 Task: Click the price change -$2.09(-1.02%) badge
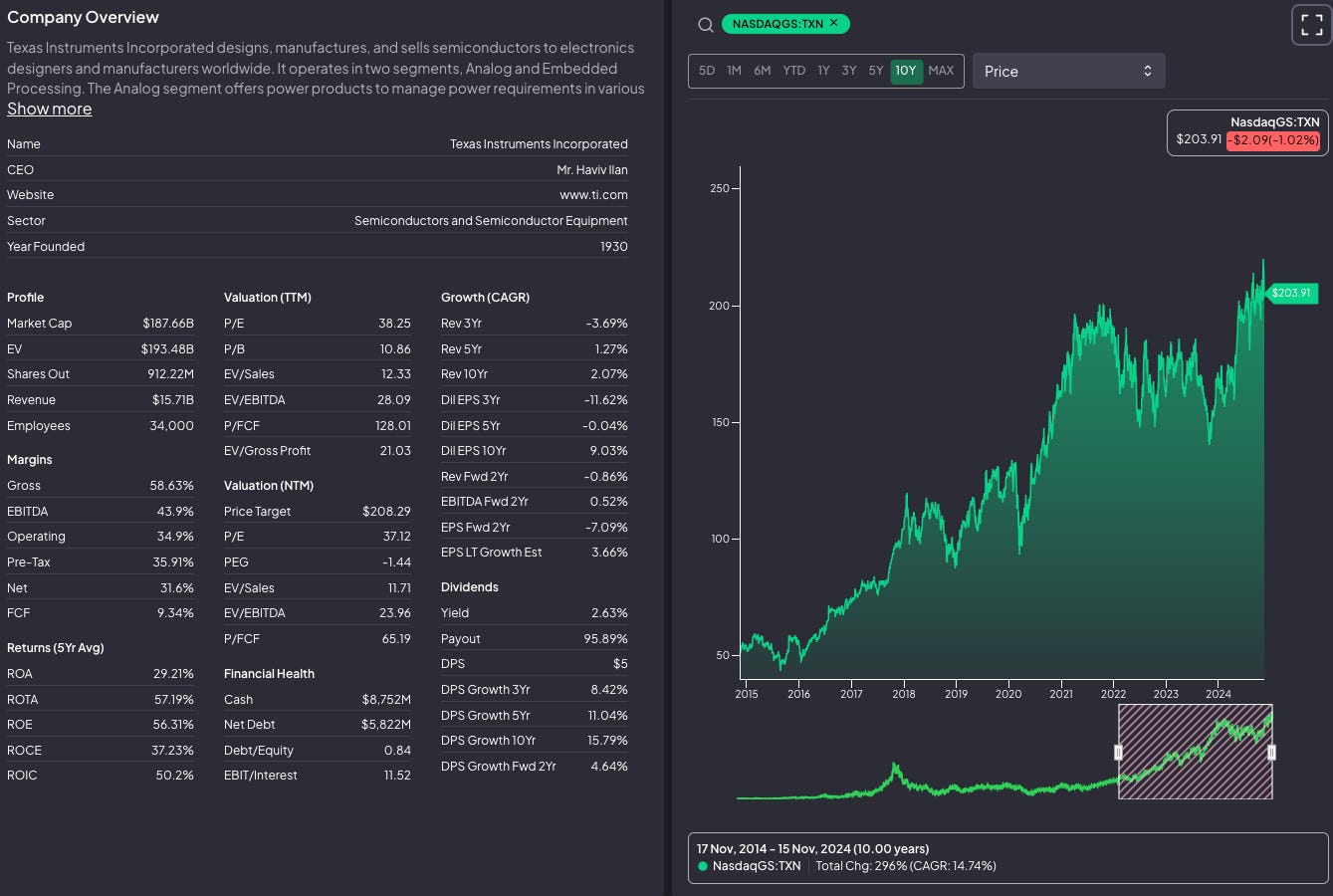pos(1273,139)
